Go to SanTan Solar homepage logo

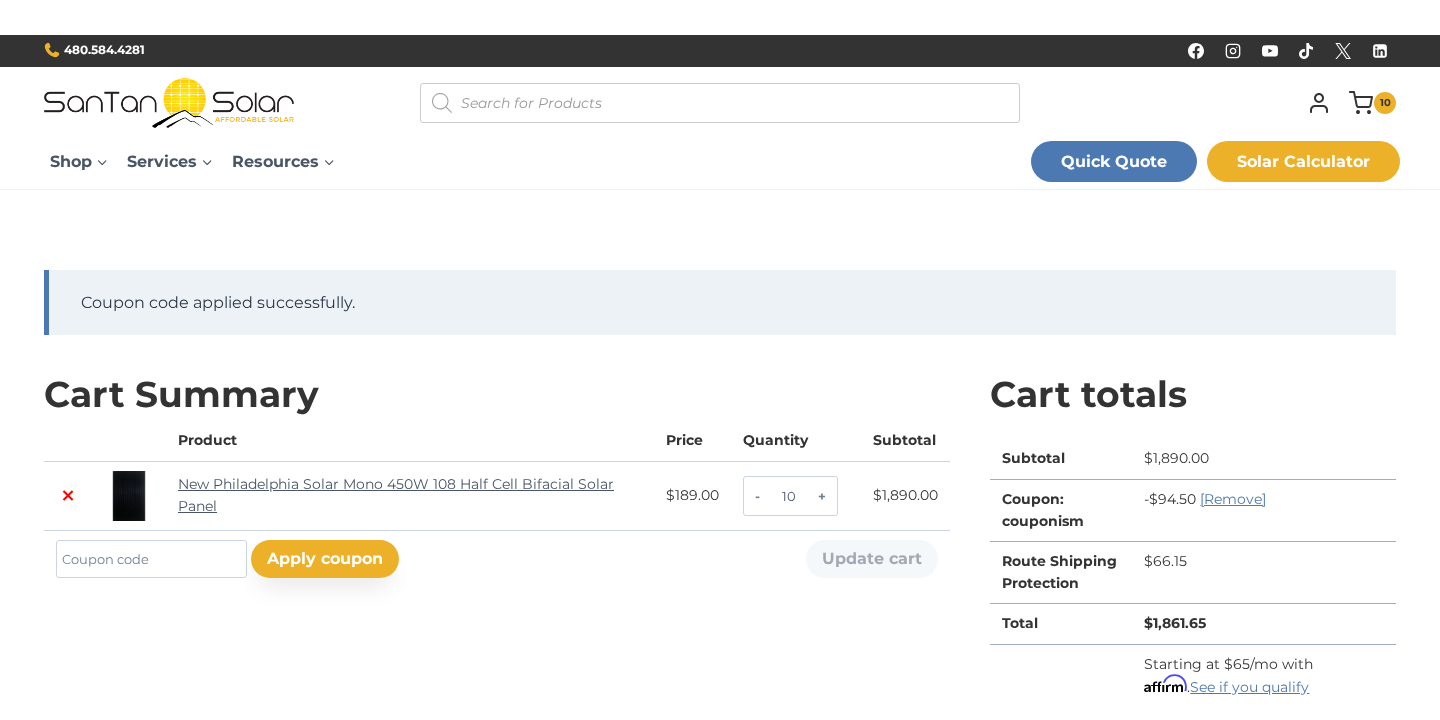pyautogui.click(x=169, y=103)
